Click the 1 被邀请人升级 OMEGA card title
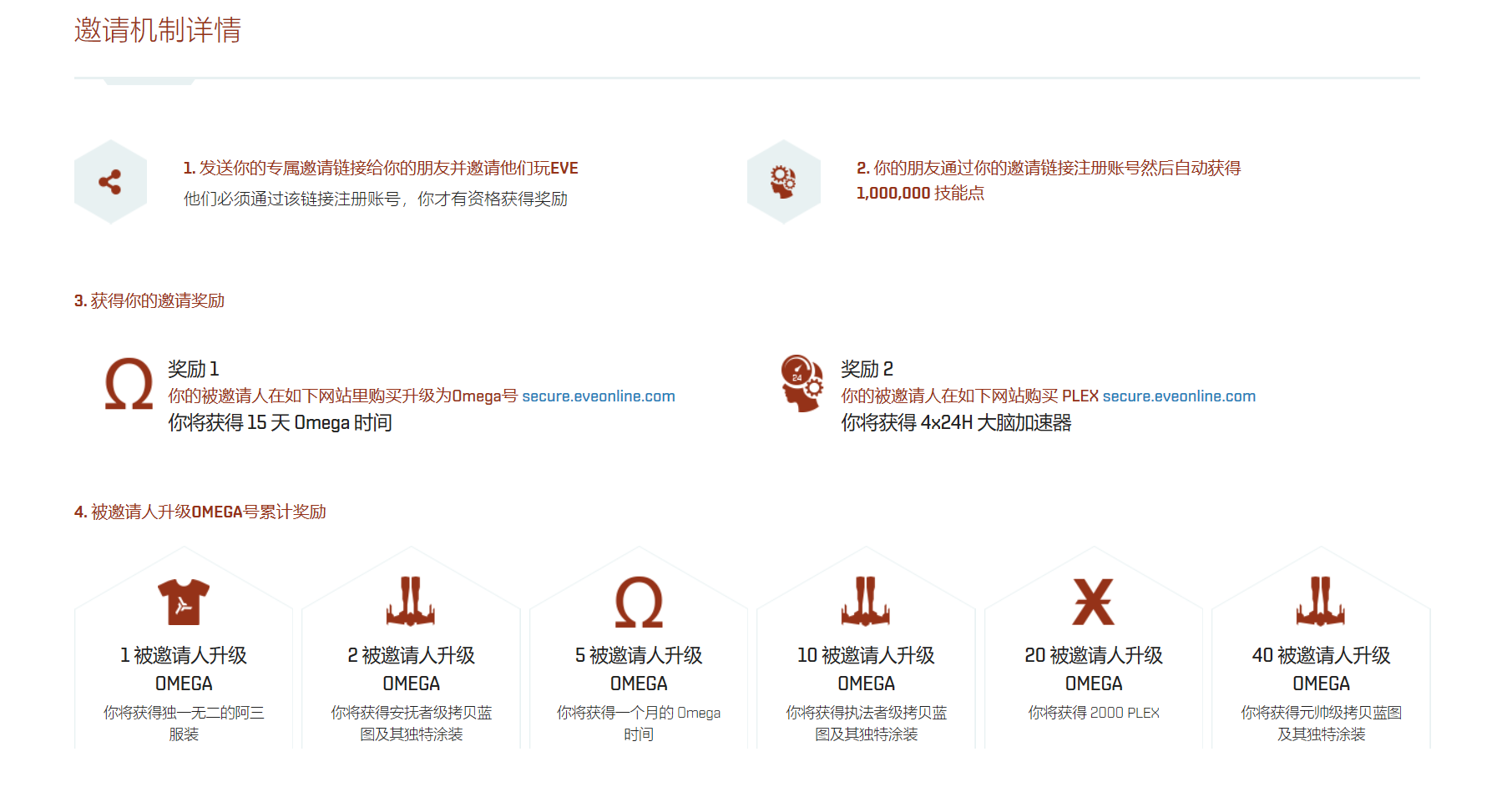The width and height of the screenshot is (1512, 787). click(184, 669)
